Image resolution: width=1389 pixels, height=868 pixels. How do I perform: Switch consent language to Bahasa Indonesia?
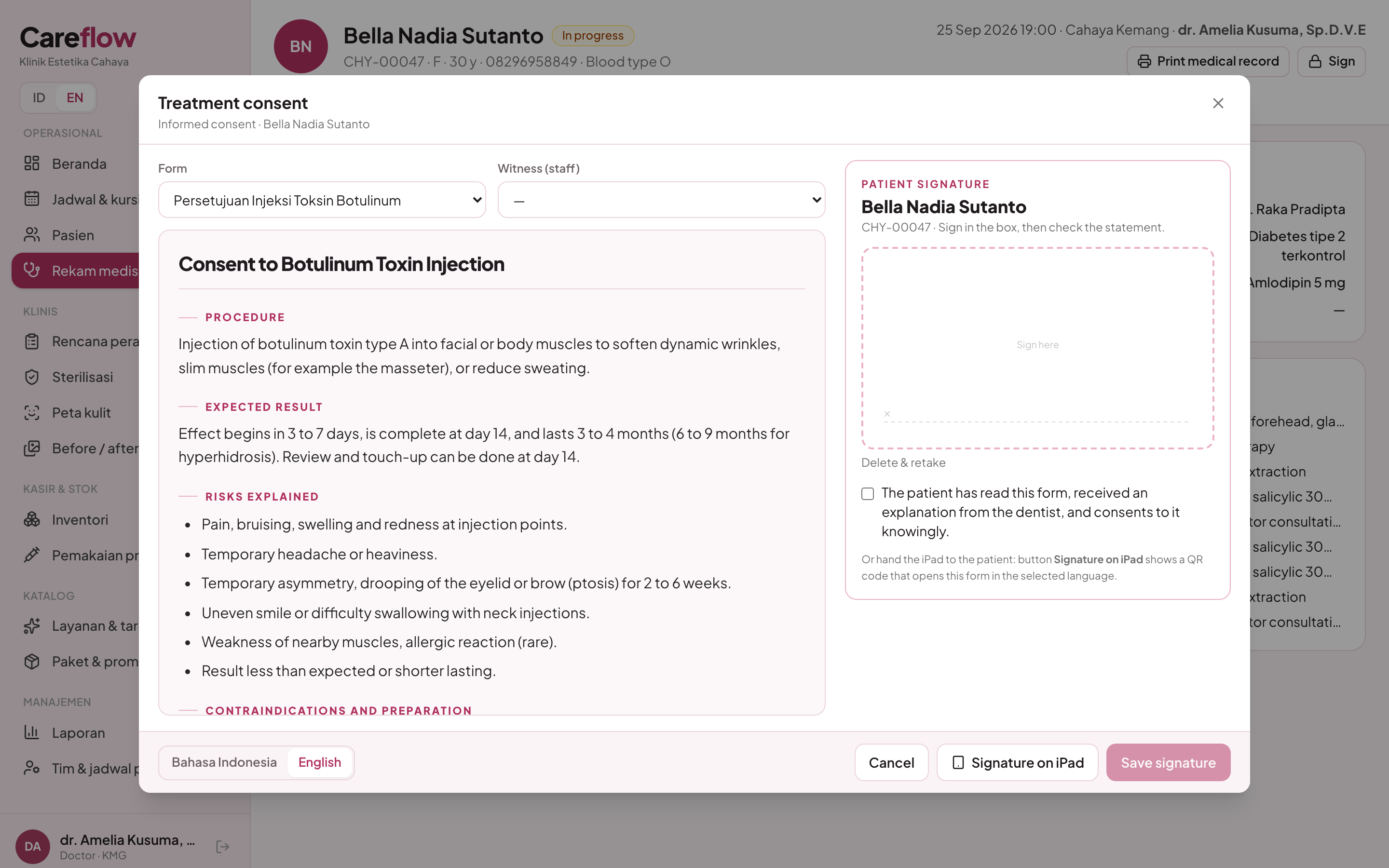(224, 762)
